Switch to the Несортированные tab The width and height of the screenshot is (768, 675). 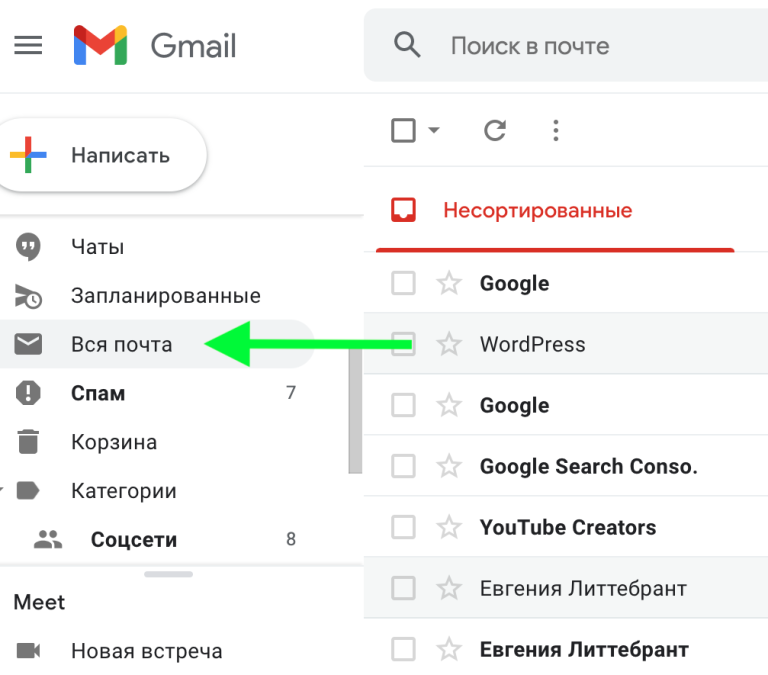(x=537, y=211)
